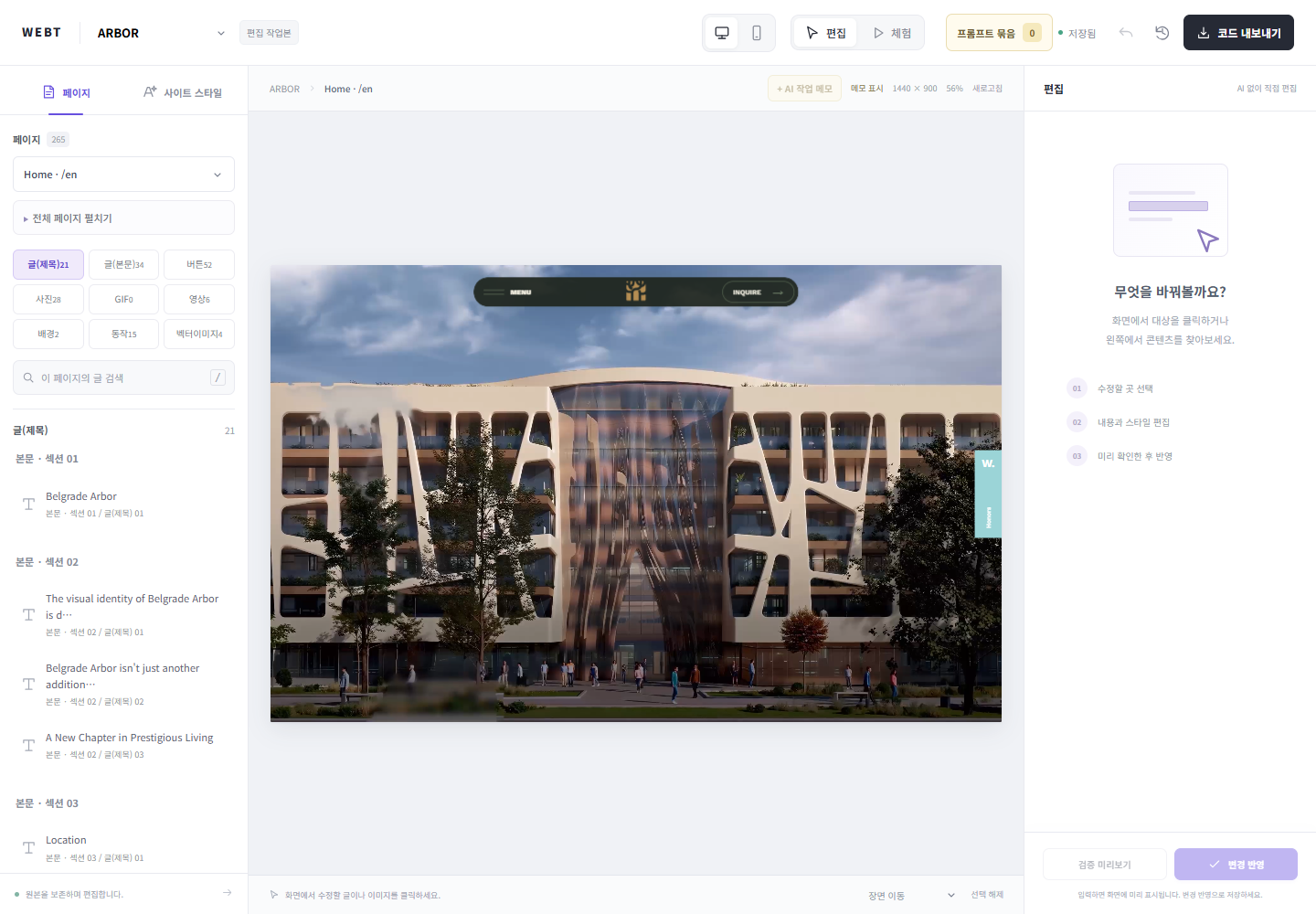Screen dimensions: 1316x914
Task: Switch to mobile preview icon
Action: [x=757, y=33]
